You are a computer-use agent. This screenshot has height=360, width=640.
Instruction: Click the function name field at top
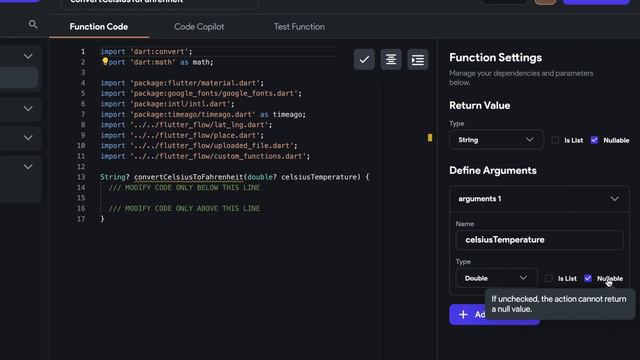160,2
